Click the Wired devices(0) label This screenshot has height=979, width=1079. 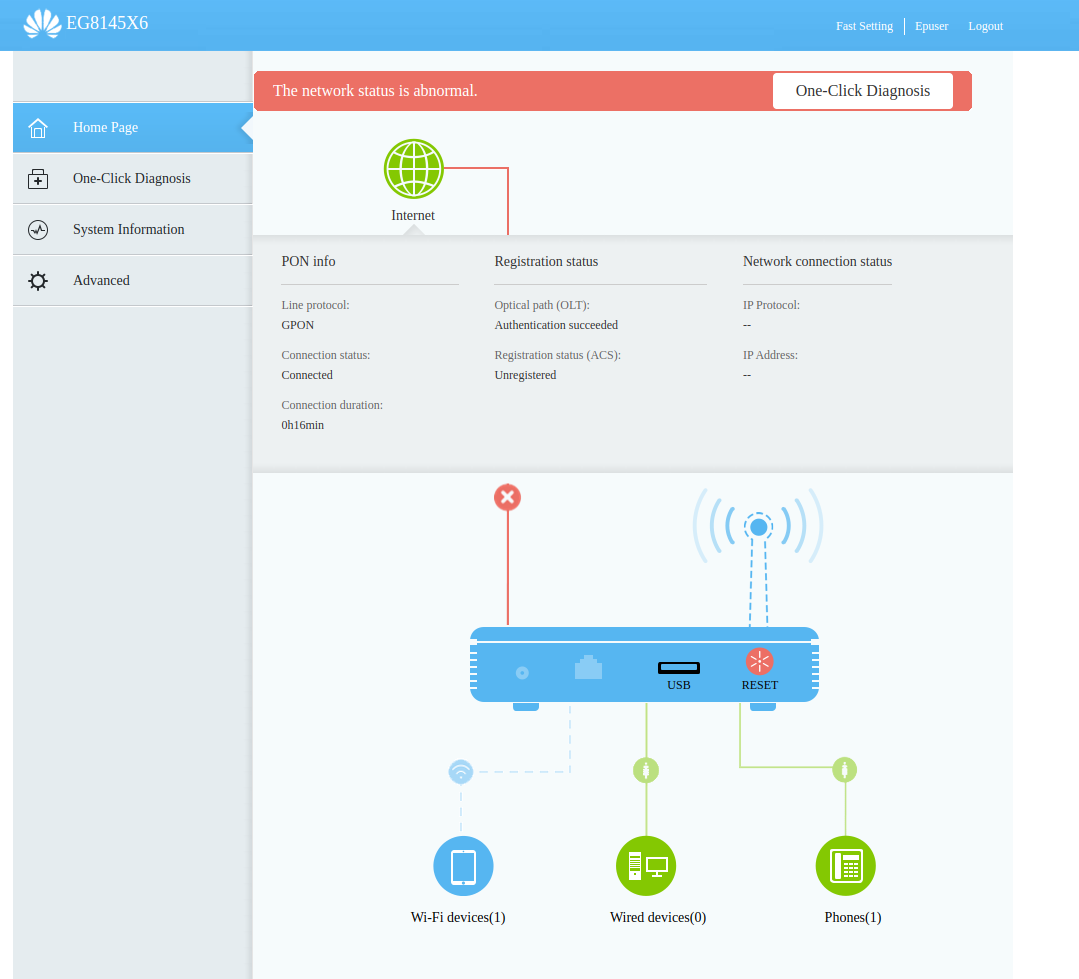tap(658, 918)
